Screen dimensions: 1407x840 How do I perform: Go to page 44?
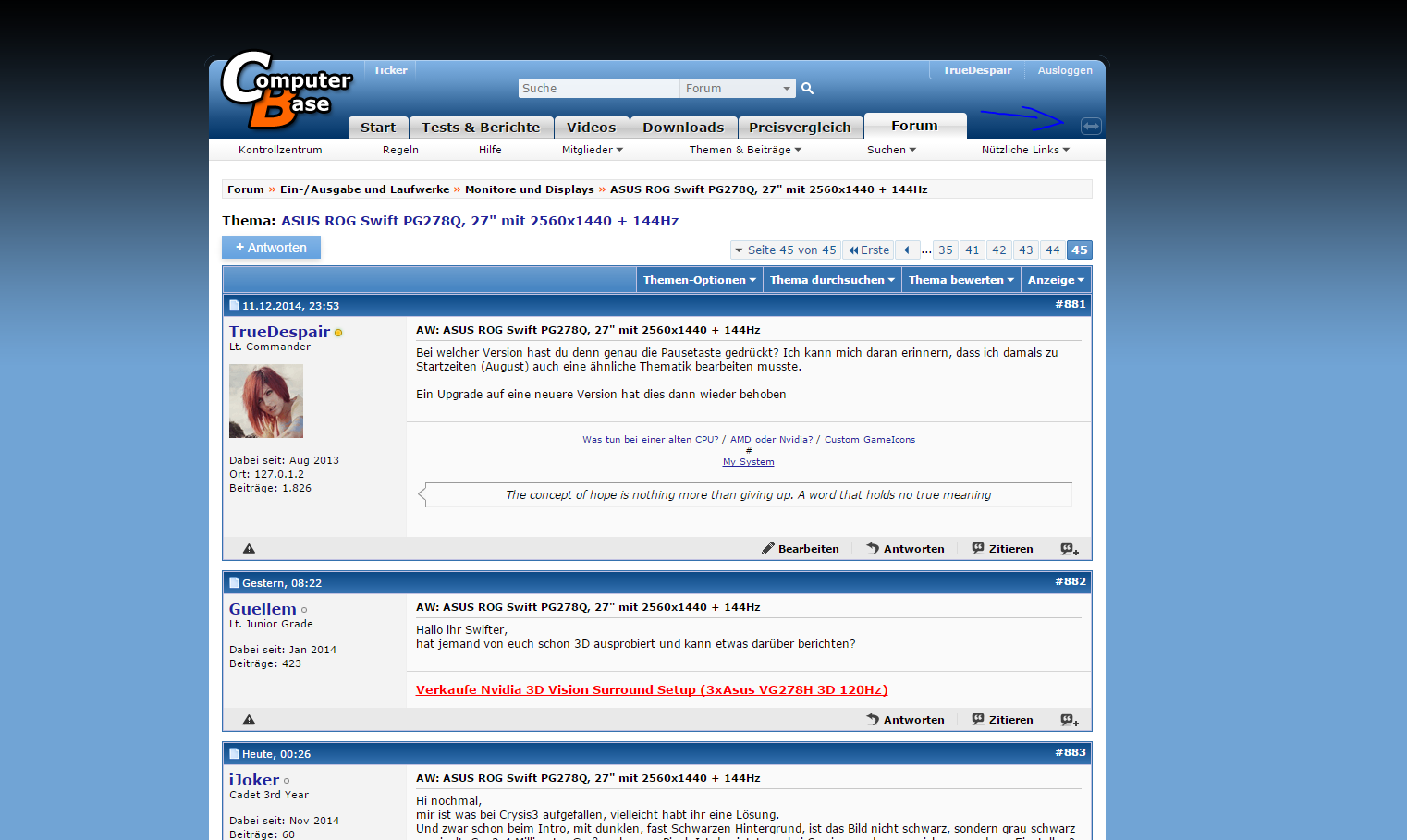1052,250
